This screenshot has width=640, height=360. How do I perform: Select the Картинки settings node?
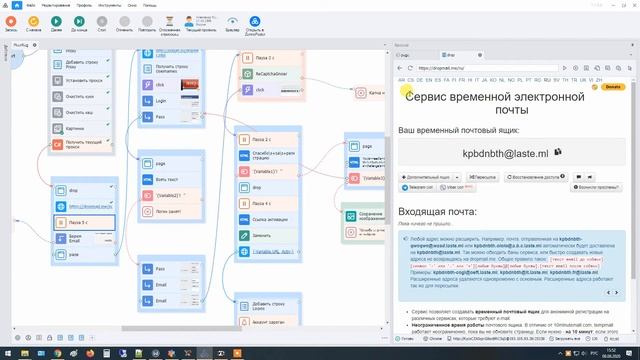tap(81, 129)
